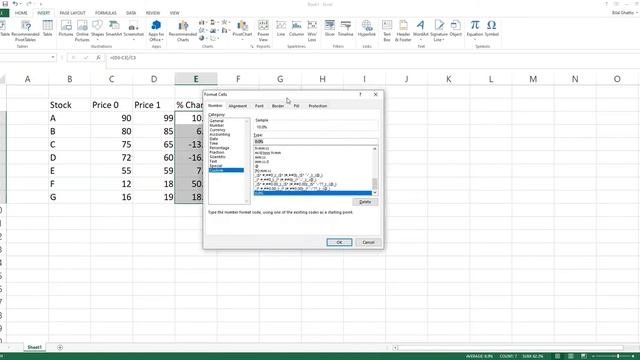Viewport: 640px width, 360px height.
Task: Click the format type list scrollbar thumb
Action: tap(375, 184)
